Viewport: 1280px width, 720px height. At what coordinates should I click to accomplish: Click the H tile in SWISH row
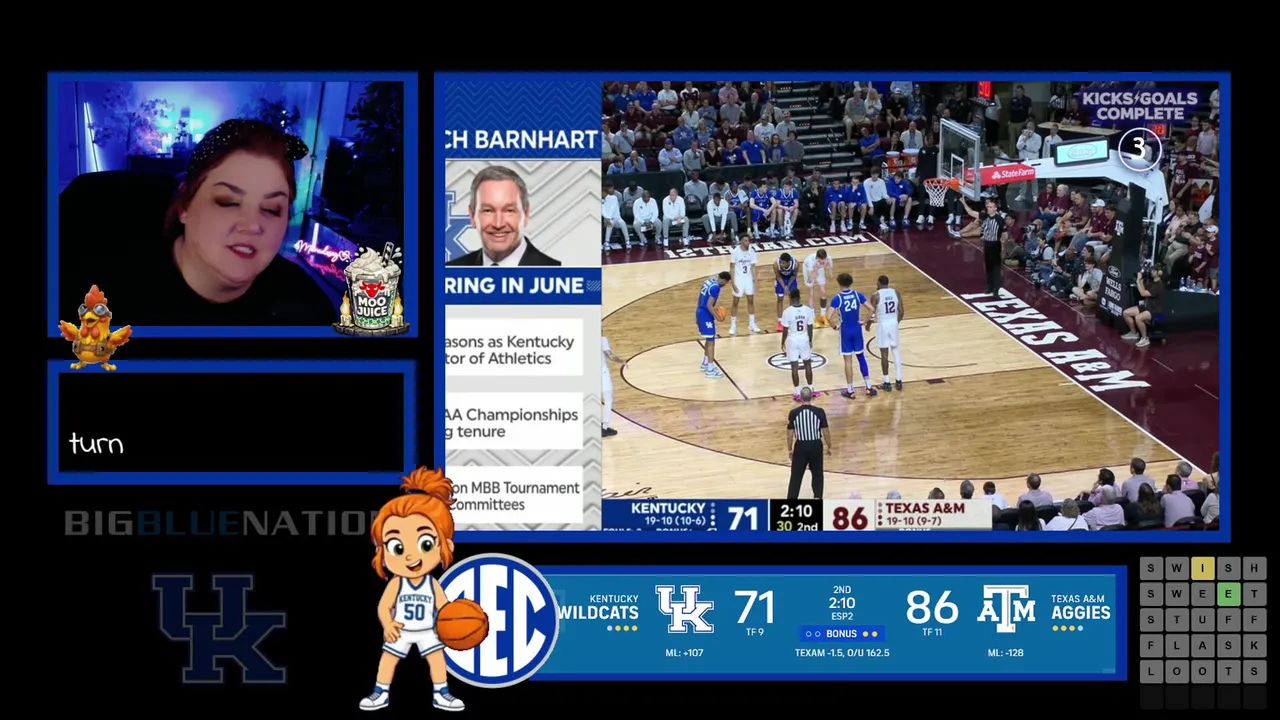[x=1254, y=568]
